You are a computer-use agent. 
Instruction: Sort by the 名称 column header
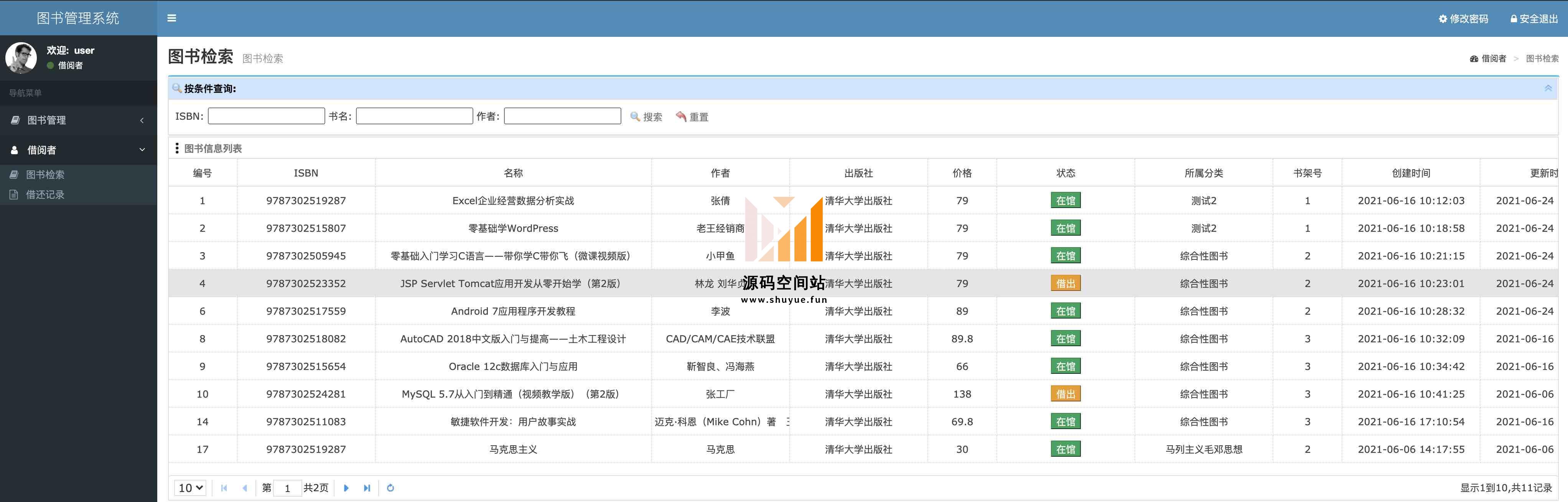click(513, 173)
